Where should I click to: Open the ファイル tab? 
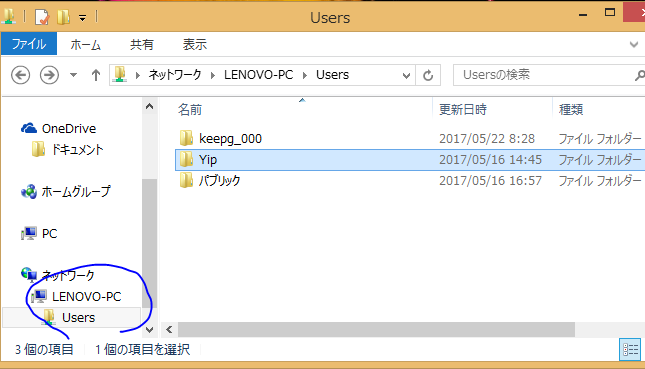29,44
